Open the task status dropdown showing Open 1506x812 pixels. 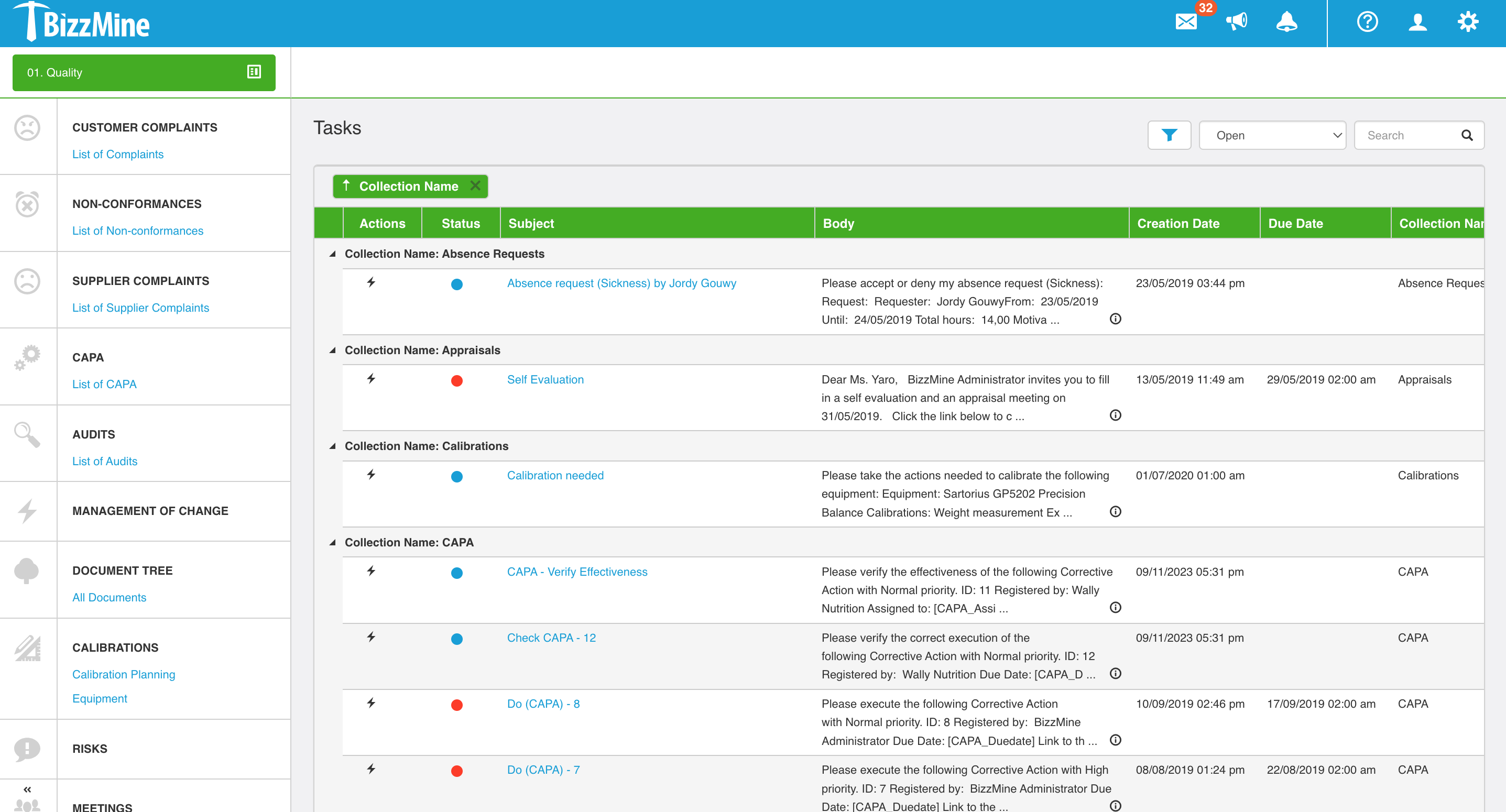click(x=1273, y=135)
